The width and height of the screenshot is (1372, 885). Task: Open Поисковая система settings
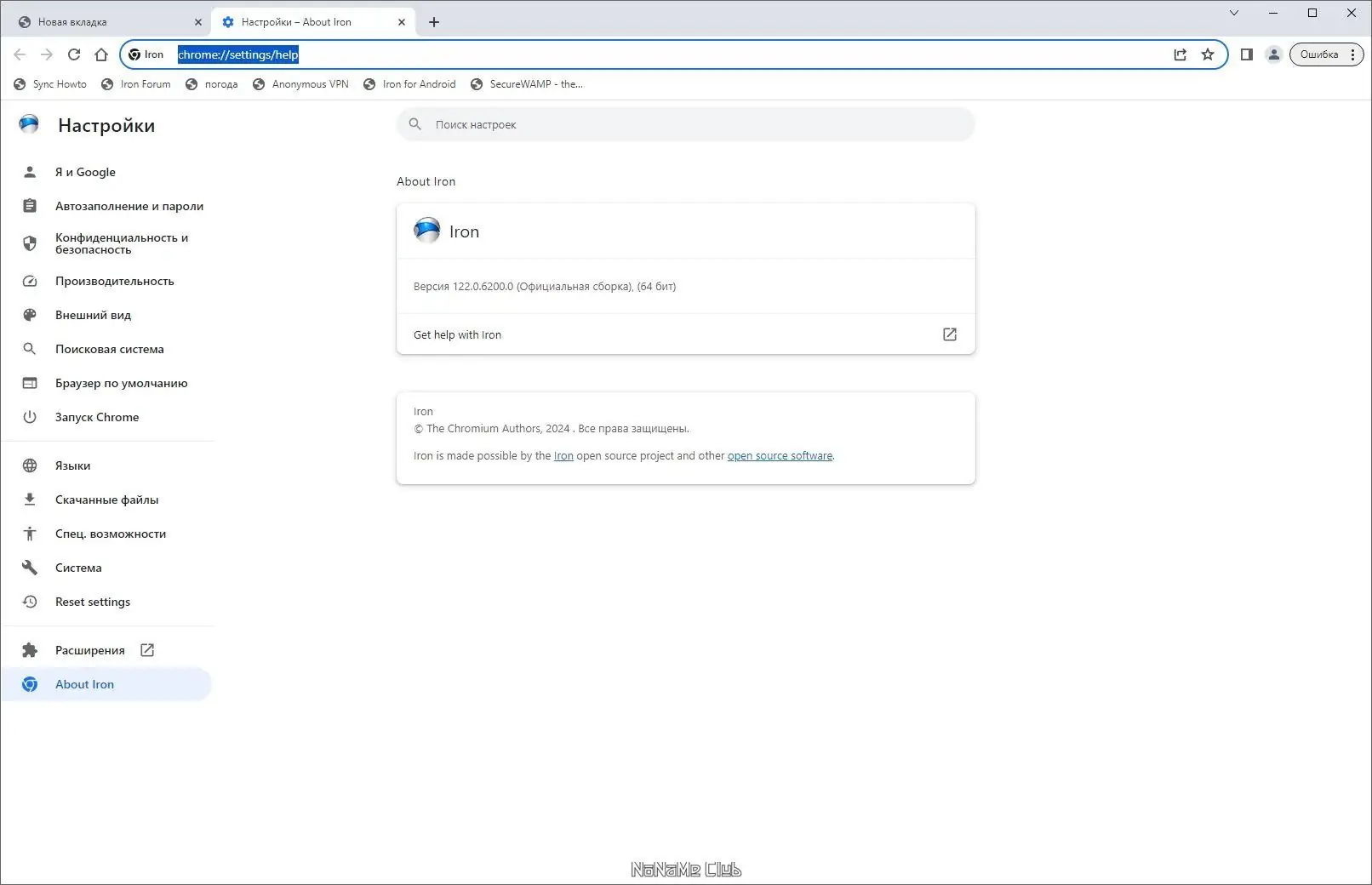coord(107,349)
